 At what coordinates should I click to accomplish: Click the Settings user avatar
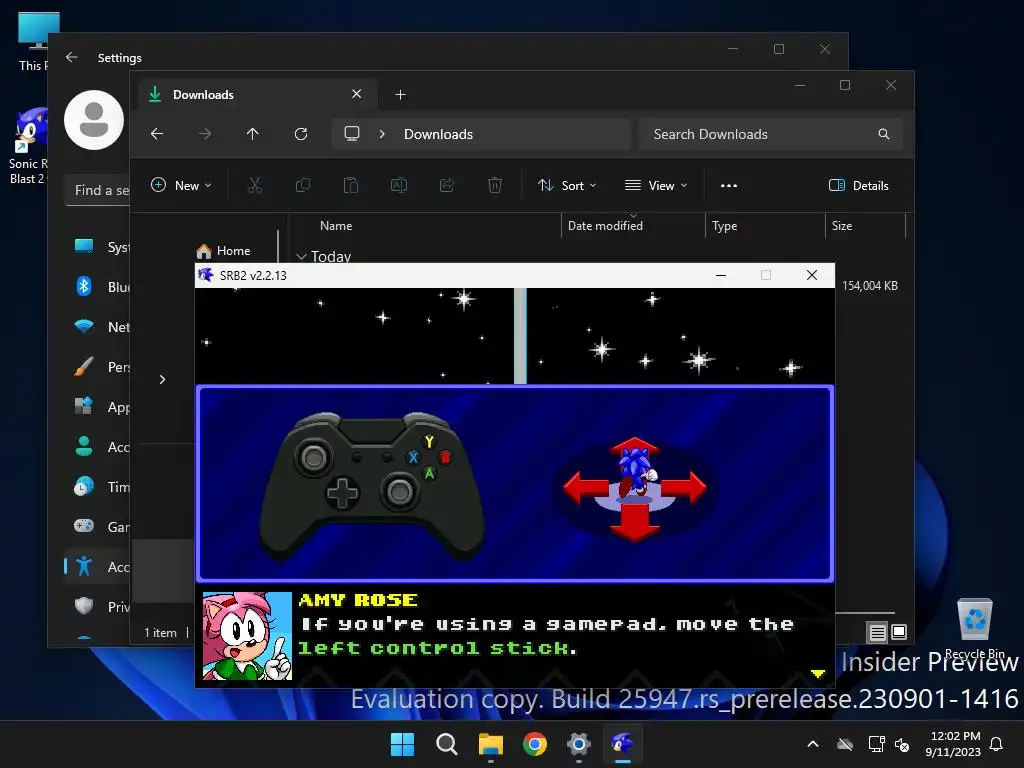(94, 120)
